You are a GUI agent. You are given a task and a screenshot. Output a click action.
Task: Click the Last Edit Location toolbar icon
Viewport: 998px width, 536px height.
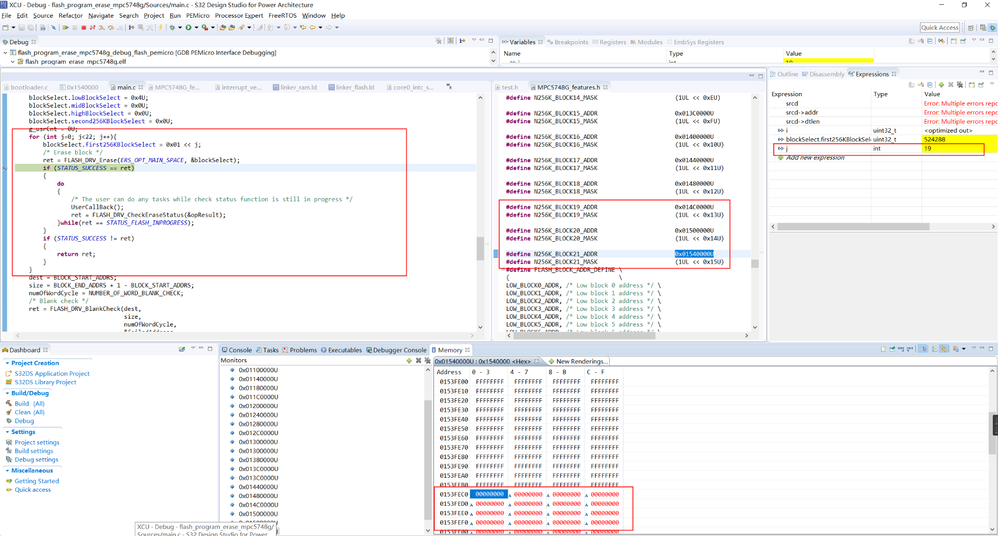click(x=303, y=27)
